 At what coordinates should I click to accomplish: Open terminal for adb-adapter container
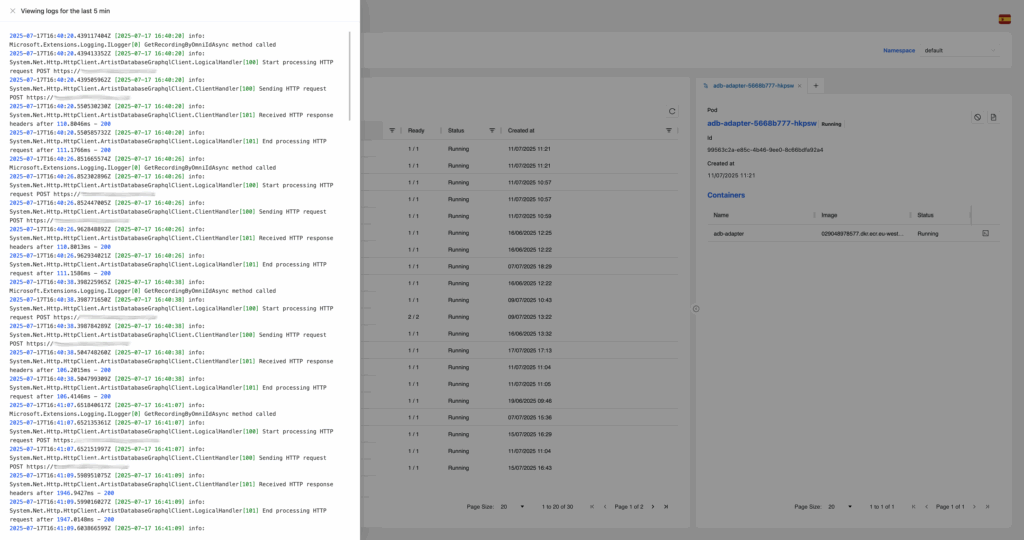[x=985, y=233]
